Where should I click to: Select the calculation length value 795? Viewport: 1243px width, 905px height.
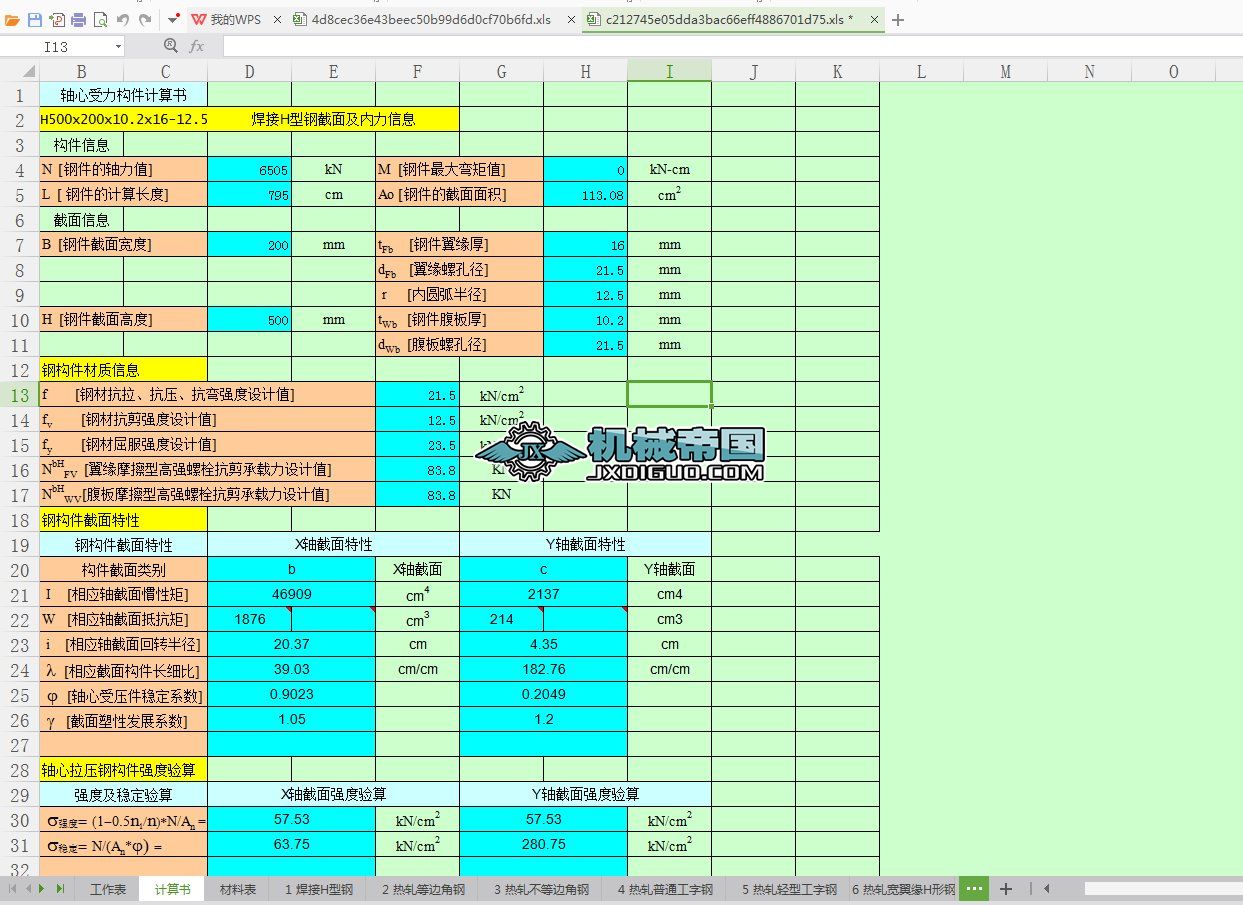[249, 195]
